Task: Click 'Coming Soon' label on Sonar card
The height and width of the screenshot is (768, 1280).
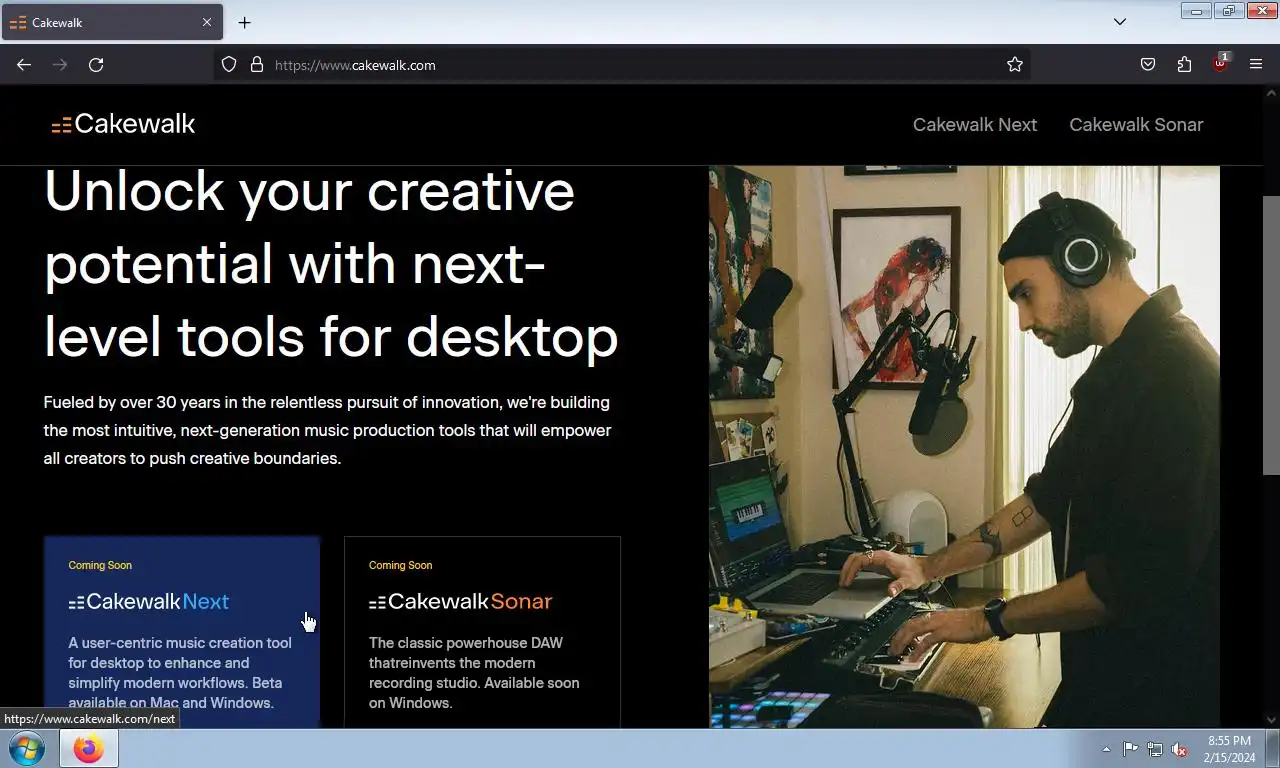Action: tap(400, 565)
